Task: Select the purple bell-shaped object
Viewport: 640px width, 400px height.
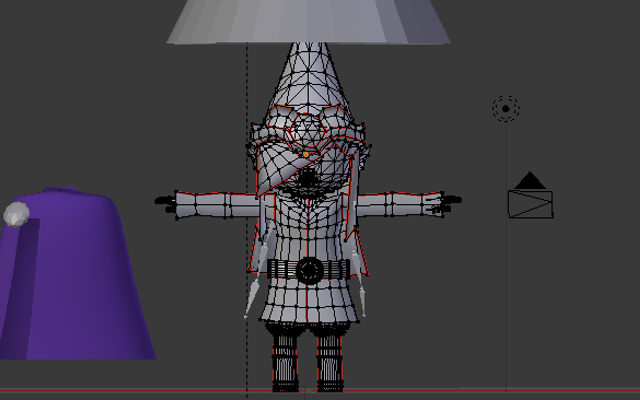Action: 76,273
